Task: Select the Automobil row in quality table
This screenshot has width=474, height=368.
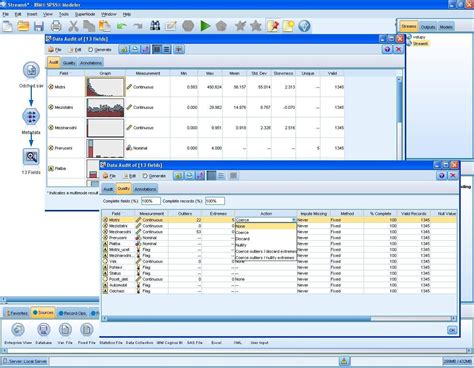Action: coord(278,285)
